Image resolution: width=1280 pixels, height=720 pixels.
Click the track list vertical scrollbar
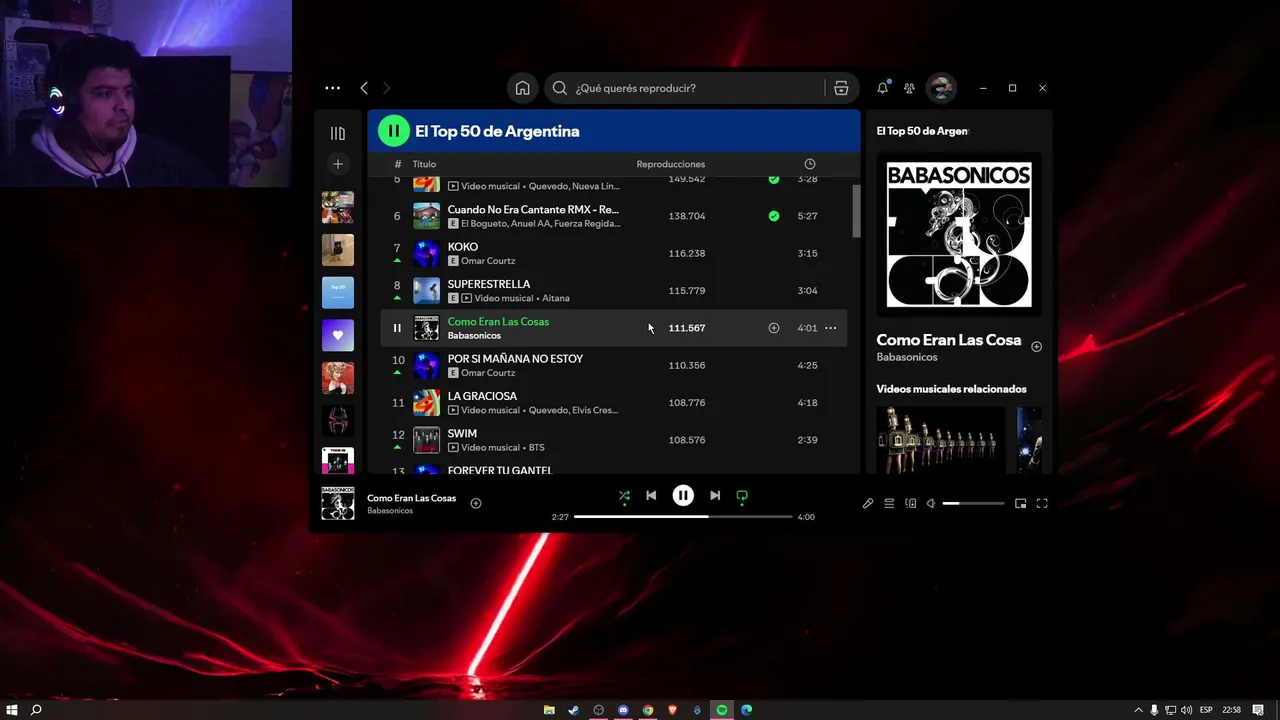856,211
